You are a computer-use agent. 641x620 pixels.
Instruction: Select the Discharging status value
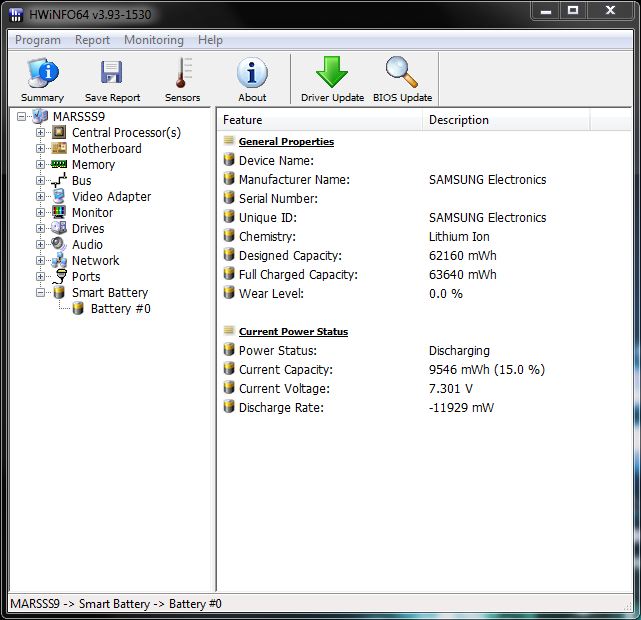(x=459, y=351)
